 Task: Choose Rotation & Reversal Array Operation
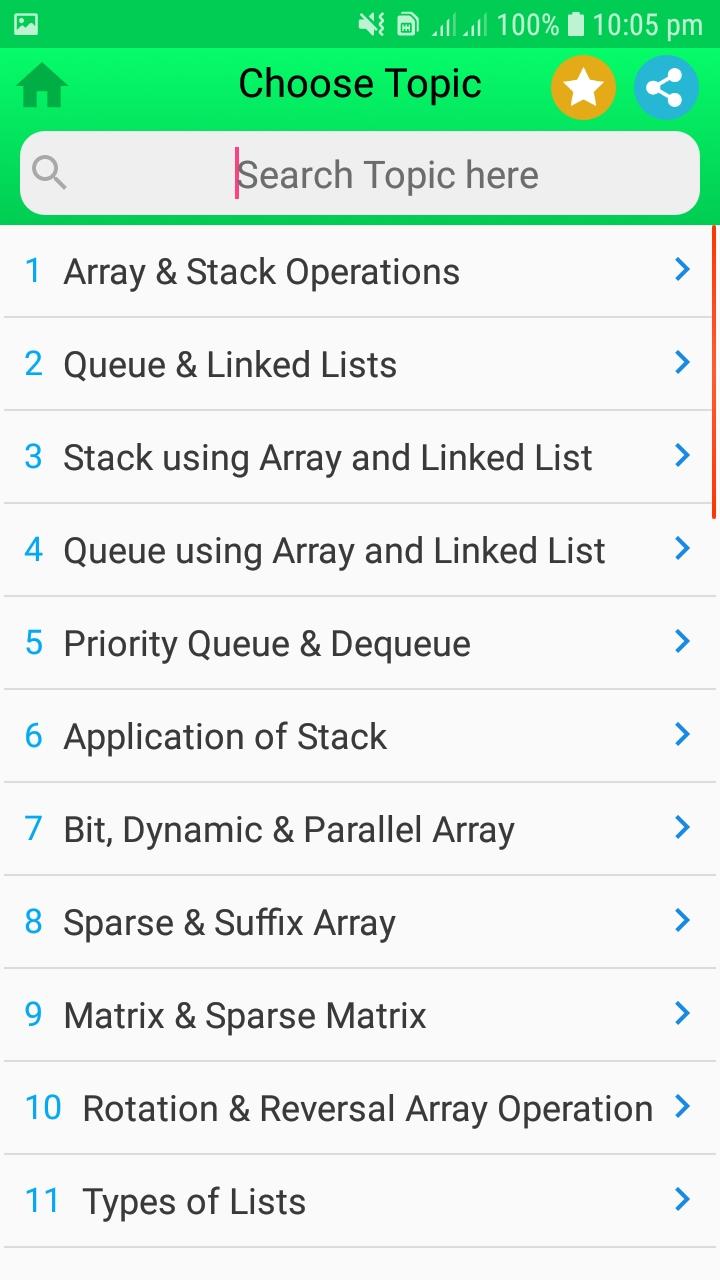[x=367, y=1109]
